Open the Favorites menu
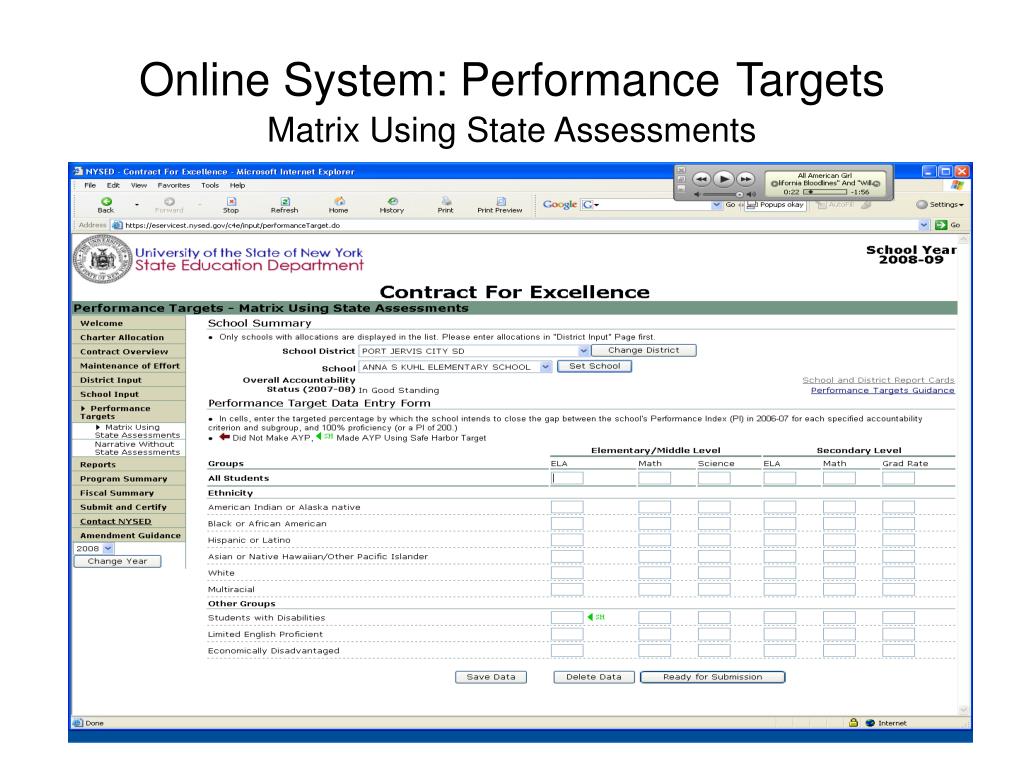 point(174,185)
